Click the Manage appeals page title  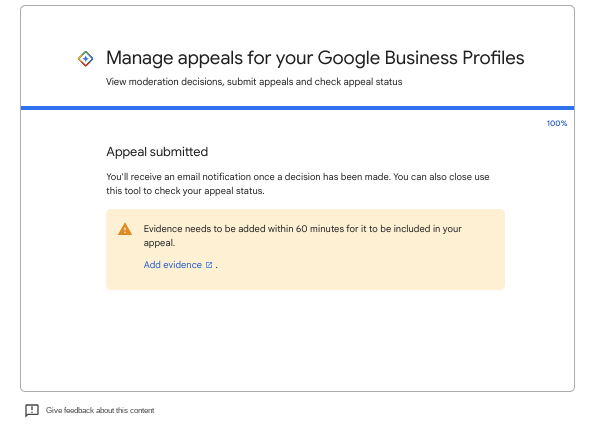314,58
